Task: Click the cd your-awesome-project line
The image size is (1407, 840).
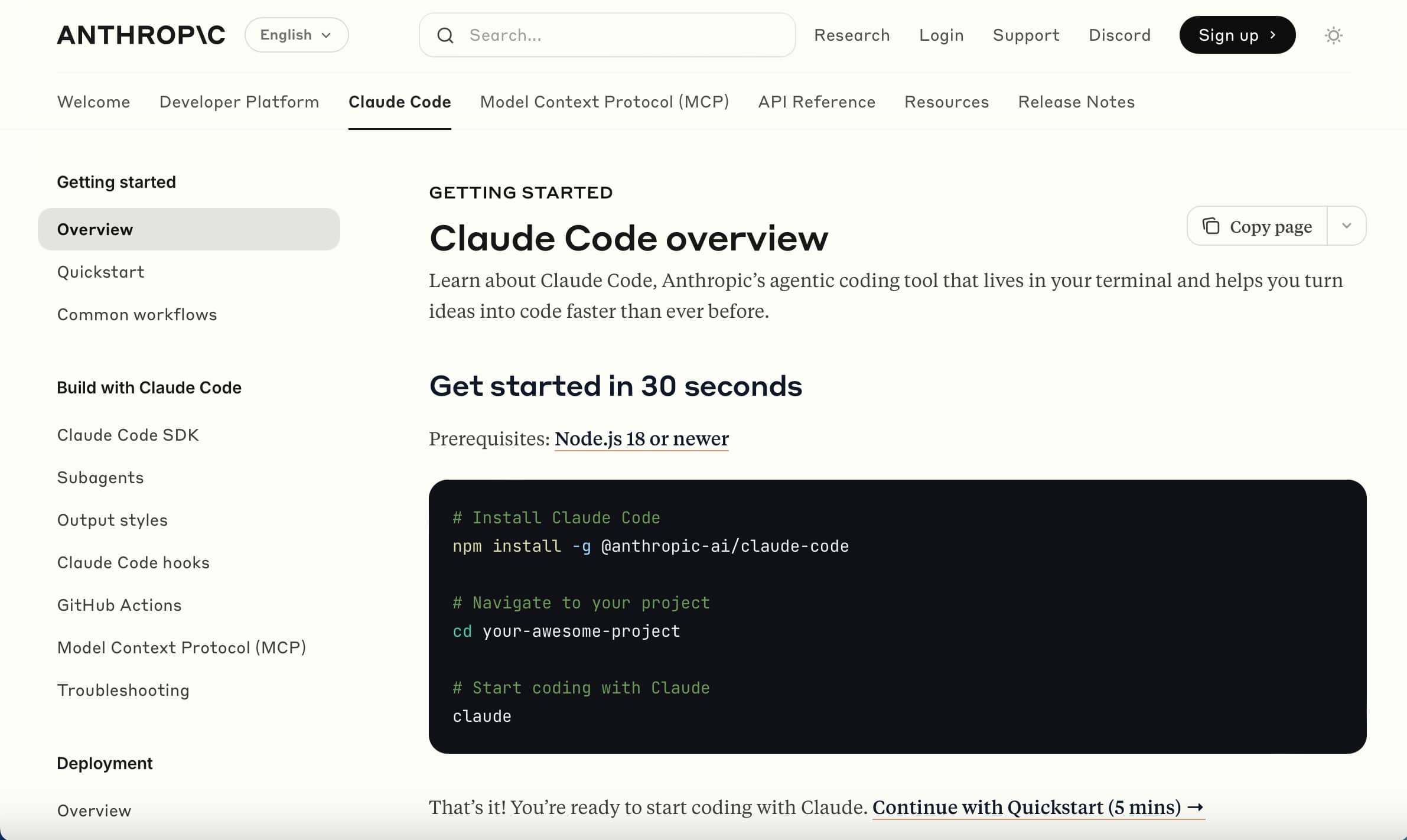Action: pos(566,631)
